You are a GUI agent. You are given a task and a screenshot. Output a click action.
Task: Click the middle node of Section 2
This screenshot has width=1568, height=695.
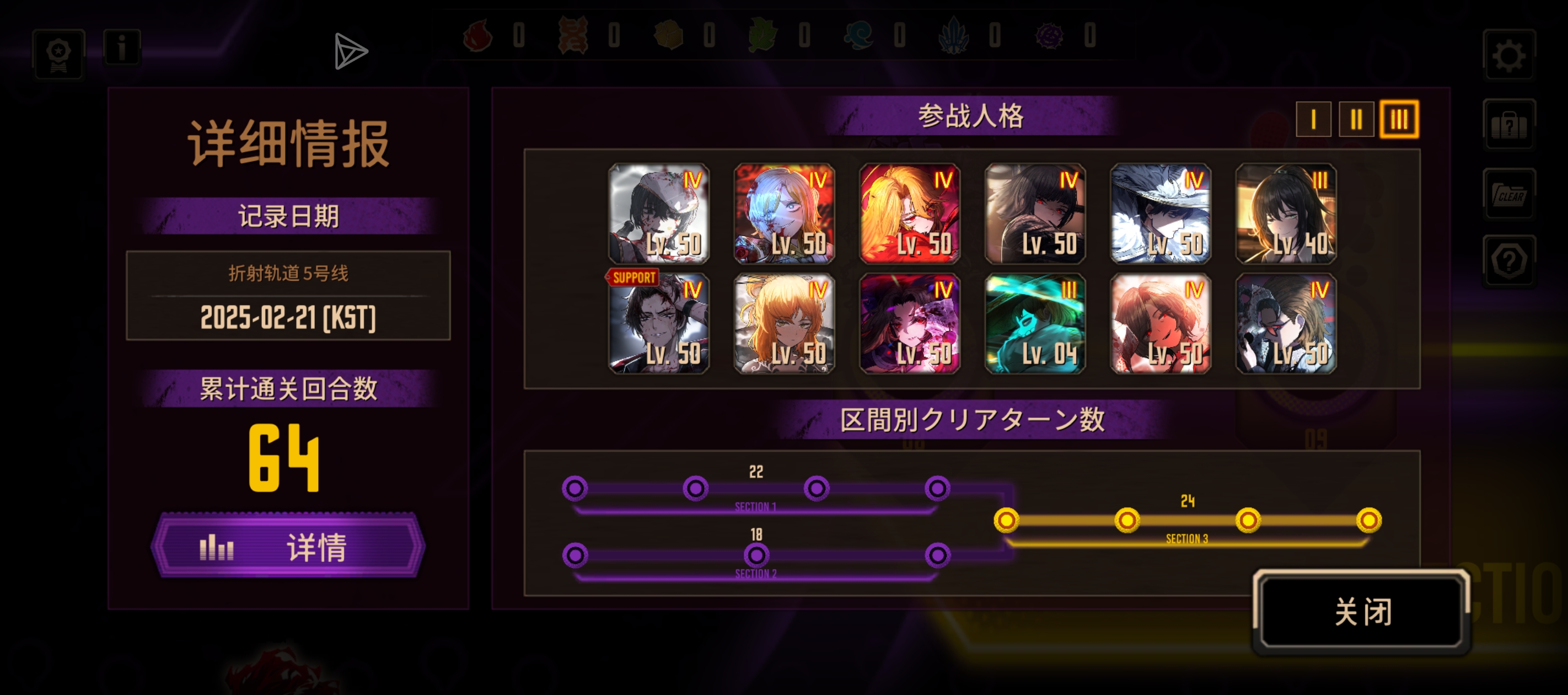coord(756,555)
